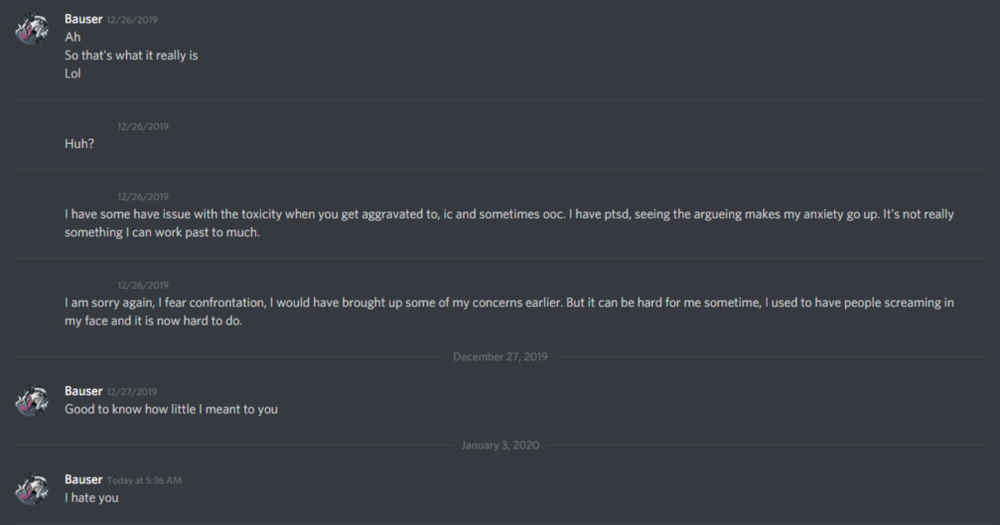Click timestamp above 'I am sorry again' message

point(143,285)
